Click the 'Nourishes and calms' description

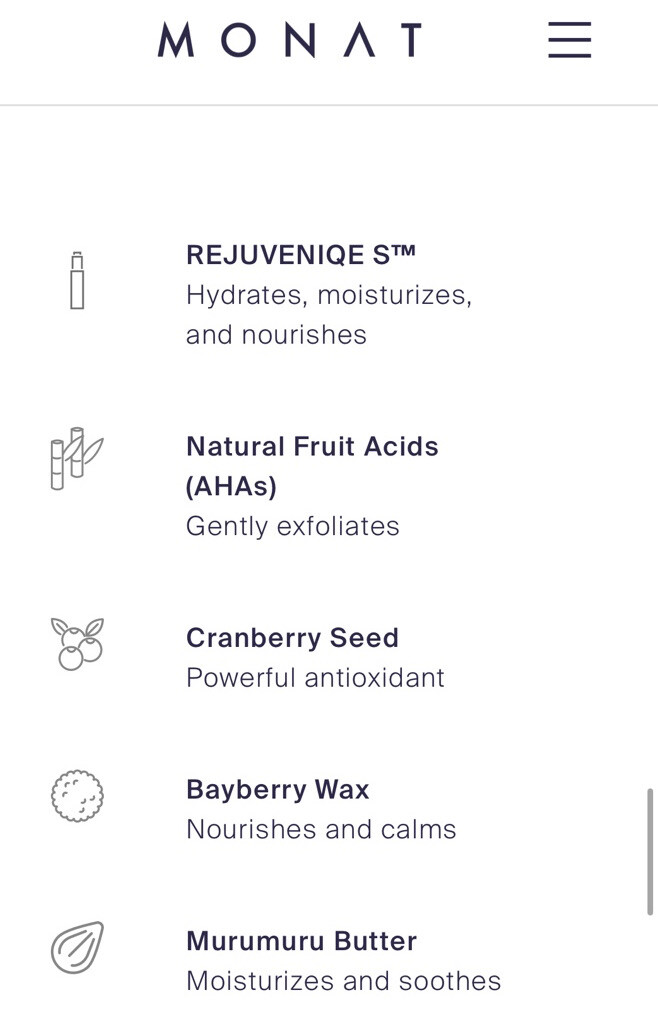(321, 830)
